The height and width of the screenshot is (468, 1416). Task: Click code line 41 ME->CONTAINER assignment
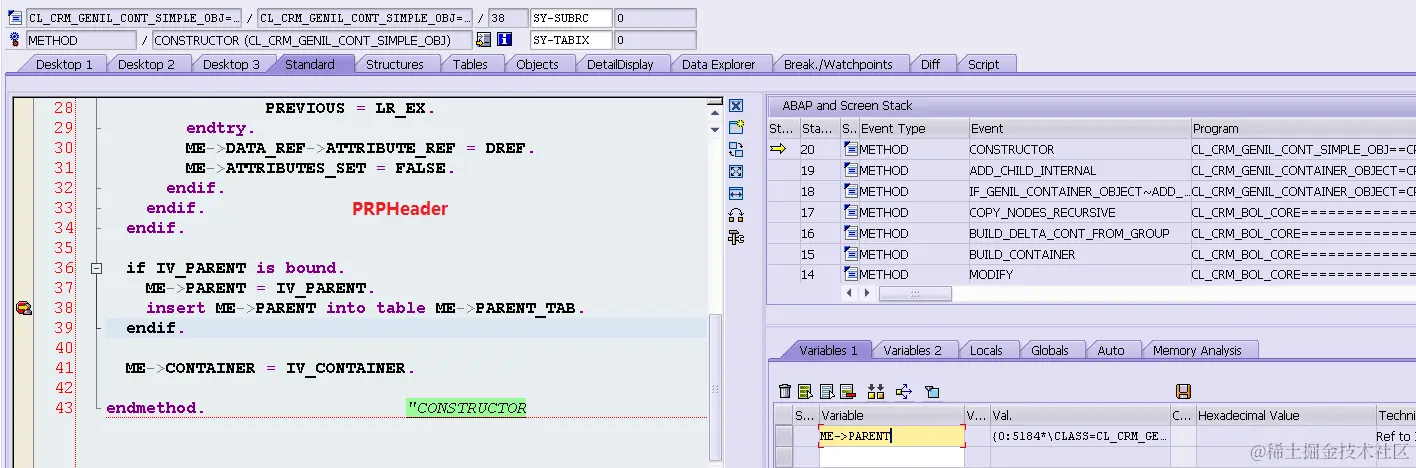coord(270,368)
